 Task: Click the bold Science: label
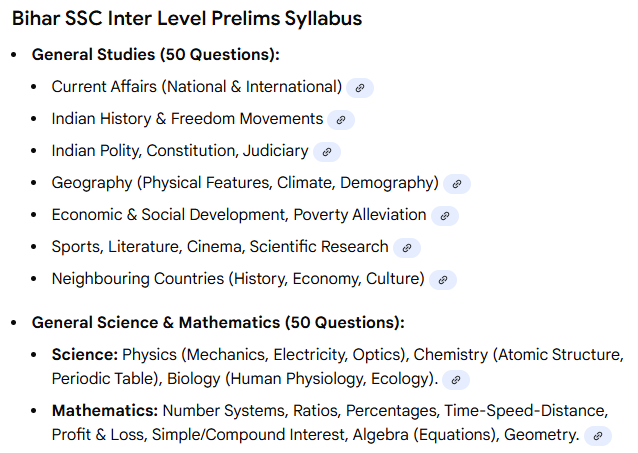coord(85,355)
